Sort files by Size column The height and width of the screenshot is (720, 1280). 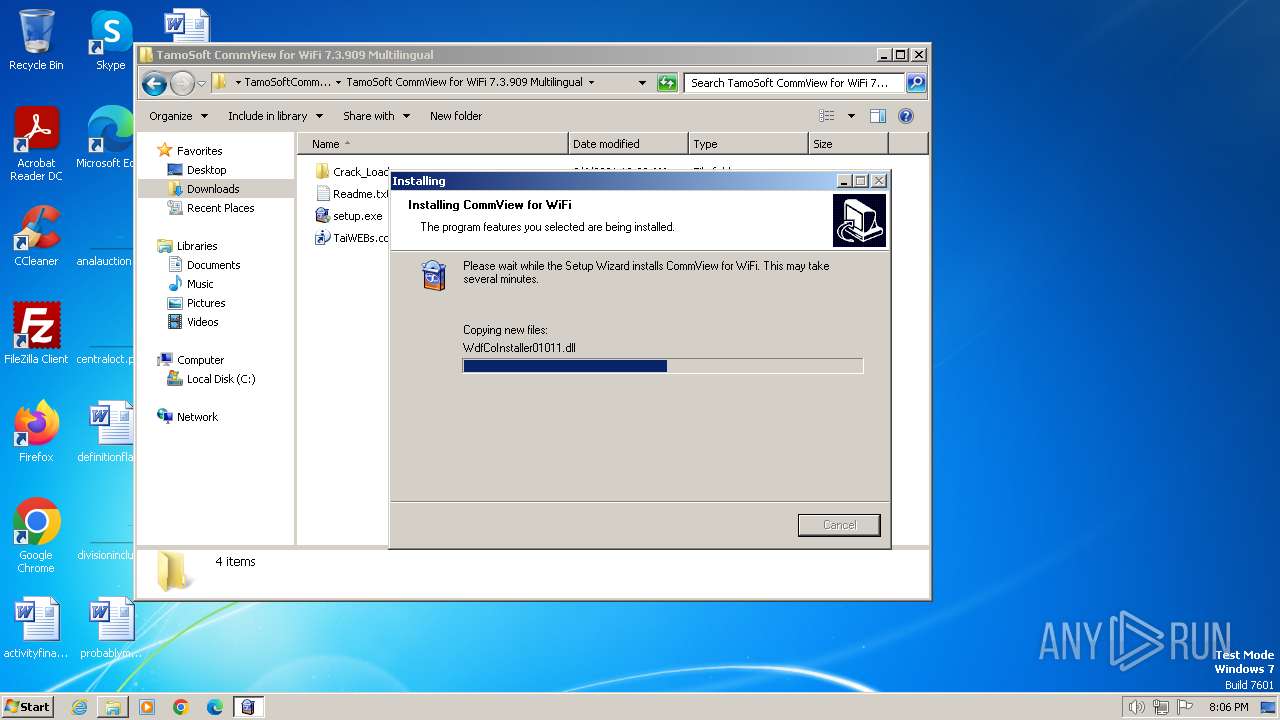coord(848,144)
